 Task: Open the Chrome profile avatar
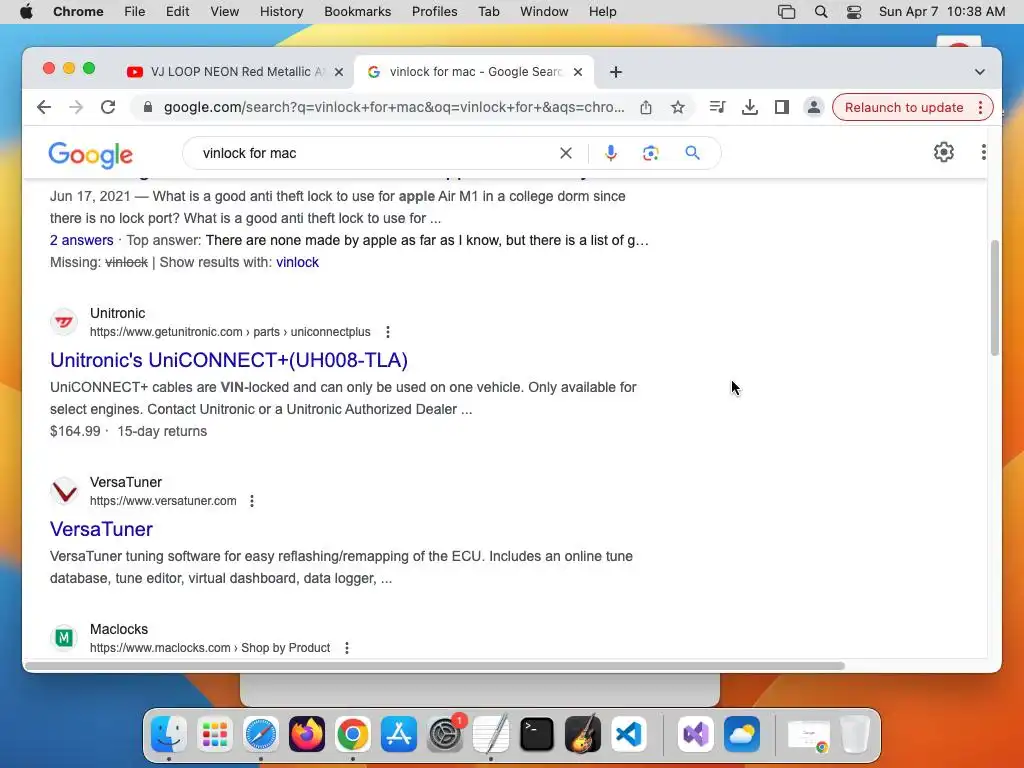click(x=814, y=107)
